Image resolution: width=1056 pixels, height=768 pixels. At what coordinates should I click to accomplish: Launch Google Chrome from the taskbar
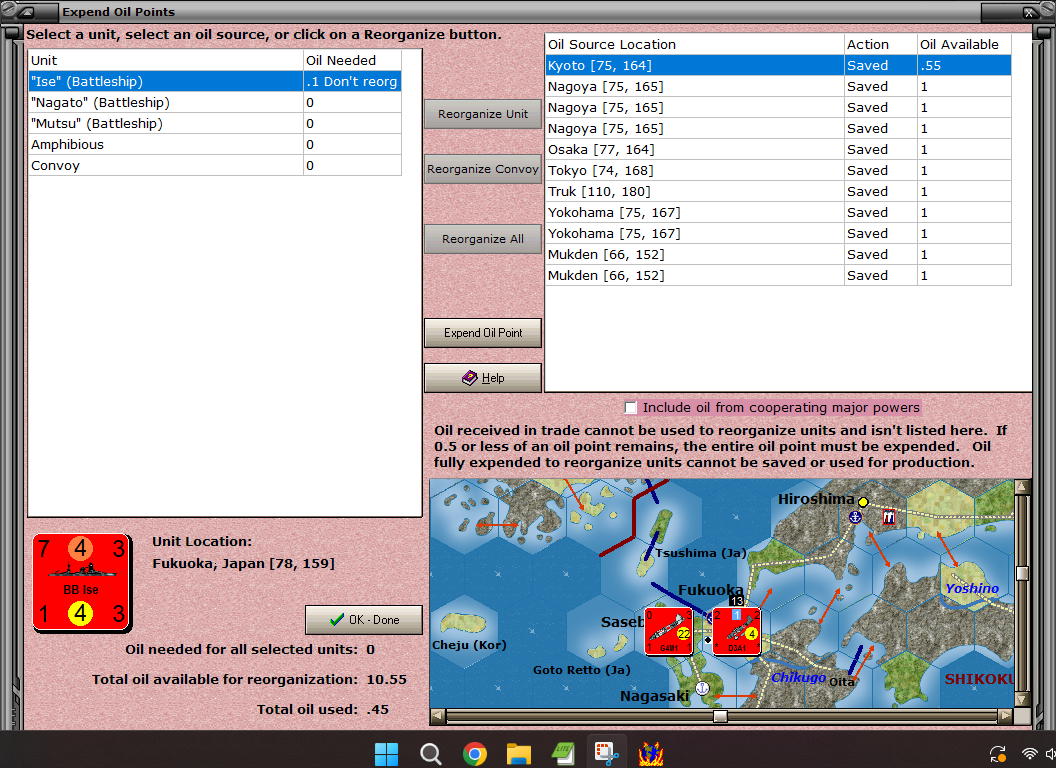[x=475, y=754]
